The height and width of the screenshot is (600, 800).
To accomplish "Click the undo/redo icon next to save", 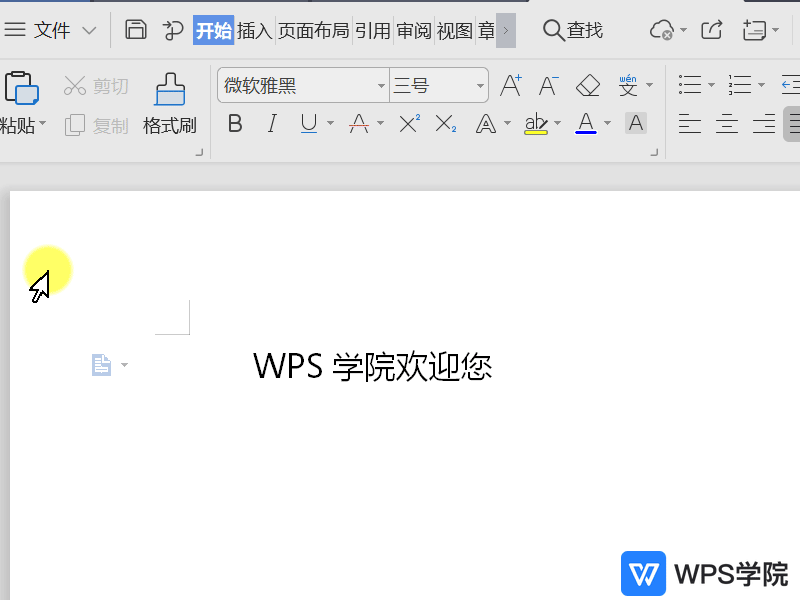I will click(173, 30).
